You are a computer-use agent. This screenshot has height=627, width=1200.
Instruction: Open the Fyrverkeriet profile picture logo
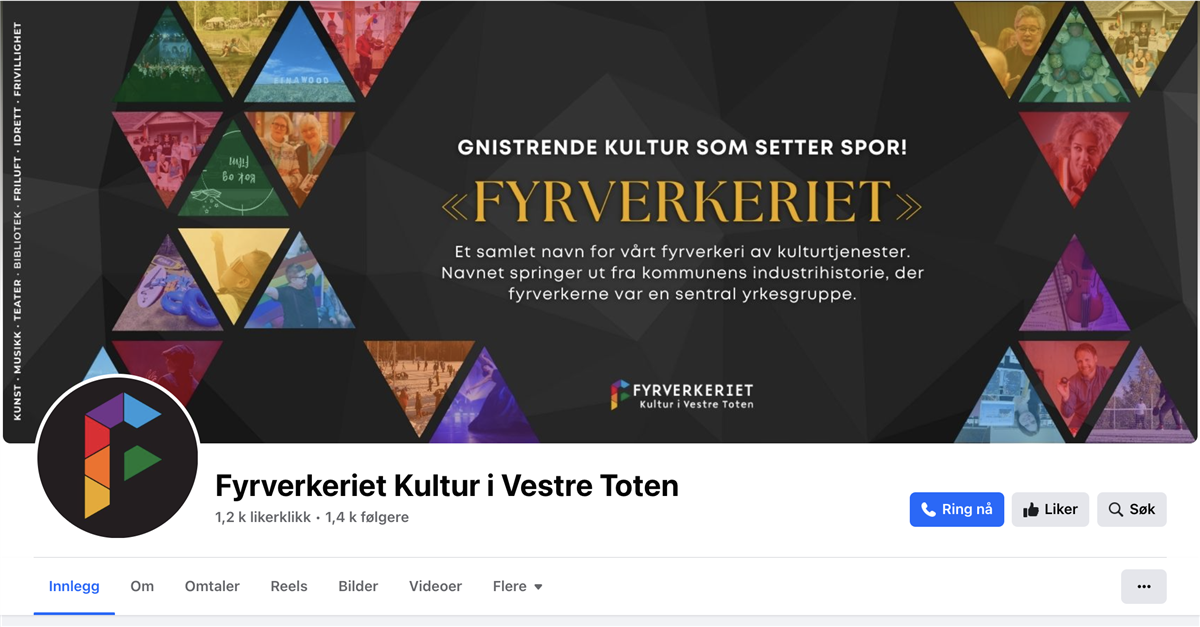[118, 457]
